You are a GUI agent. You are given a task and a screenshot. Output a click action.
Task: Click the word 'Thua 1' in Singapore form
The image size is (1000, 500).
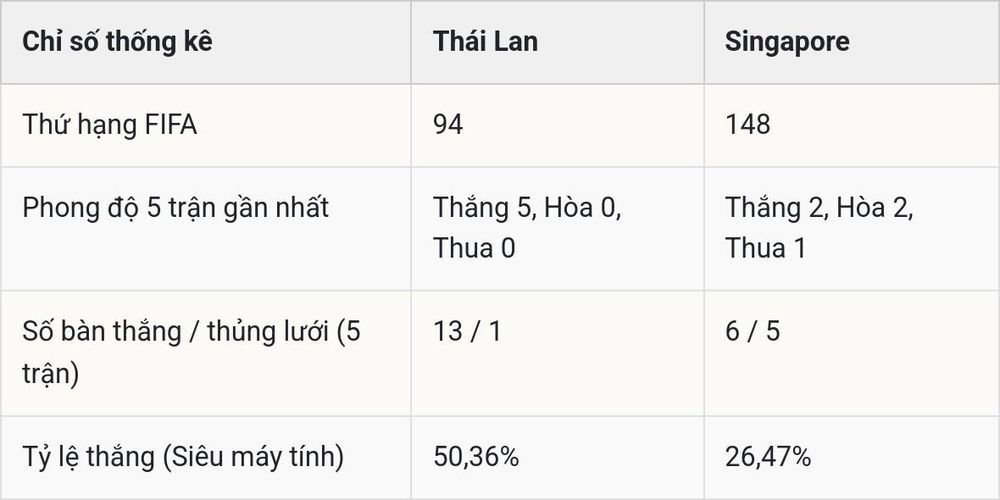tap(765, 249)
